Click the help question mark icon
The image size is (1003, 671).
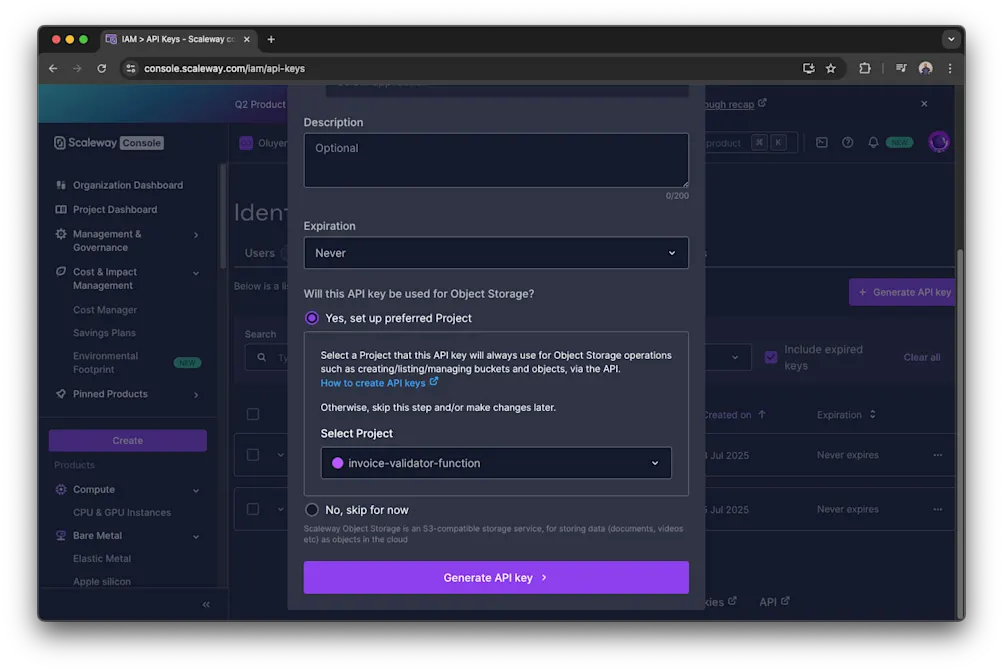(847, 141)
